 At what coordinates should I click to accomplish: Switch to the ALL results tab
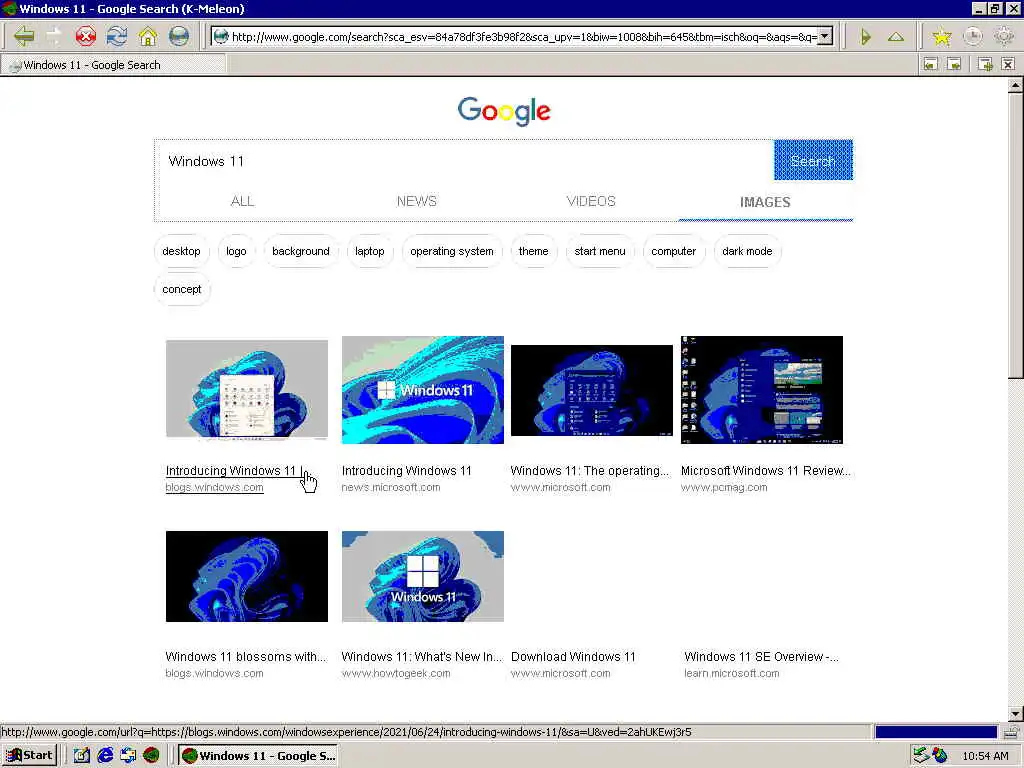point(242,201)
